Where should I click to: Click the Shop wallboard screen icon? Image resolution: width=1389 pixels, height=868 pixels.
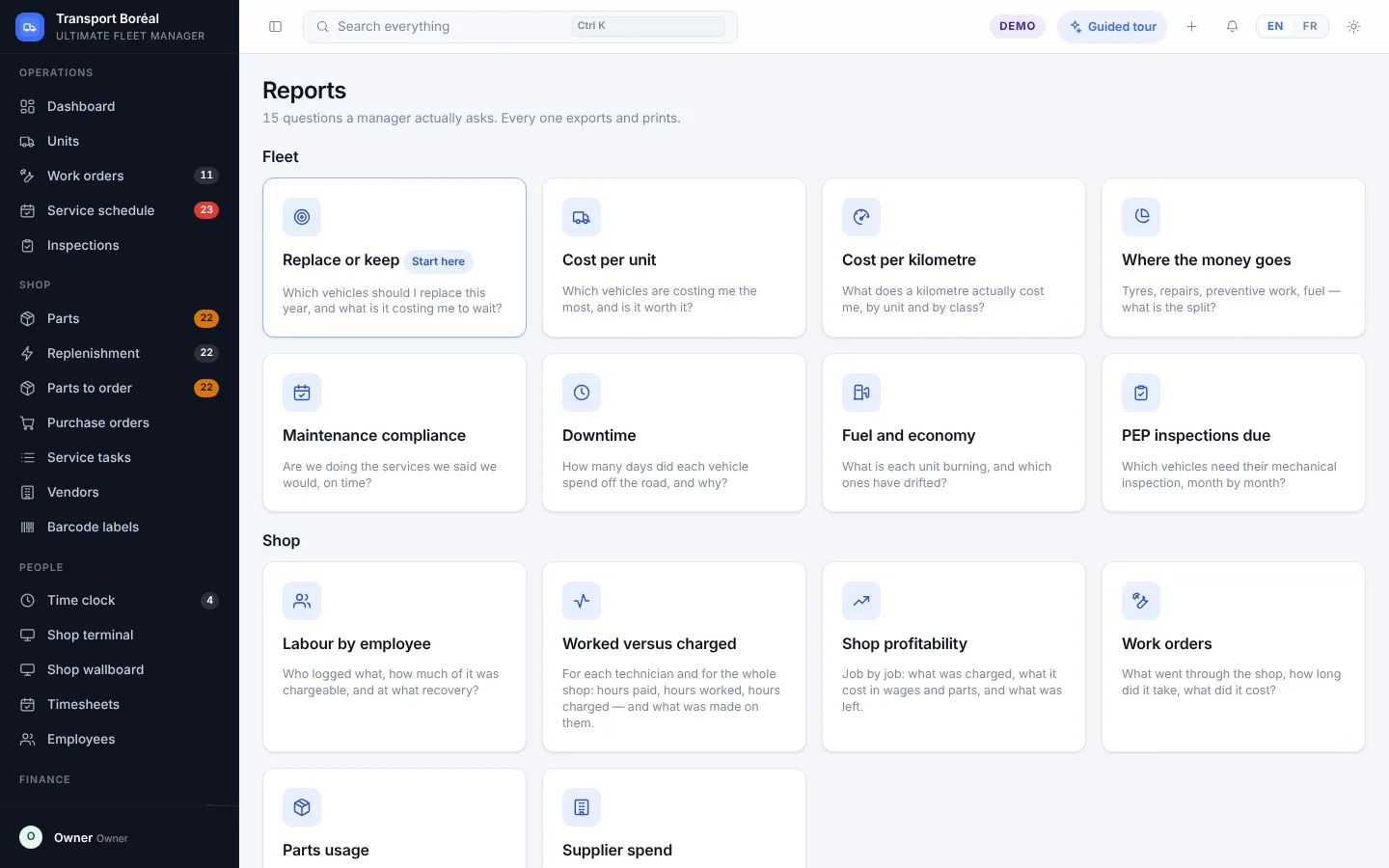(x=28, y=669)
